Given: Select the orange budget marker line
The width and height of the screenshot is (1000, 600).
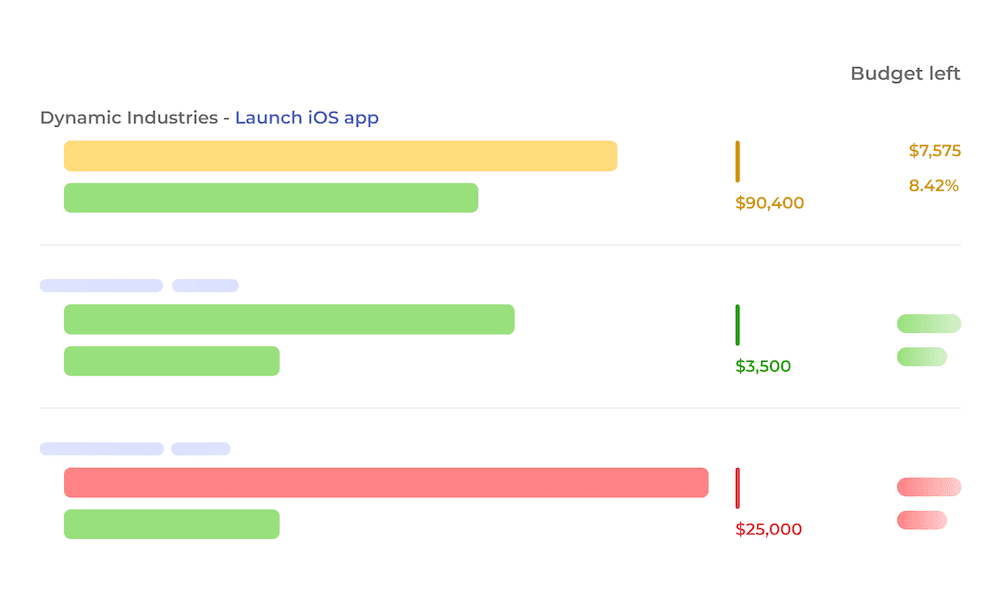Looking at the screenshot, I should pos(738,162).
